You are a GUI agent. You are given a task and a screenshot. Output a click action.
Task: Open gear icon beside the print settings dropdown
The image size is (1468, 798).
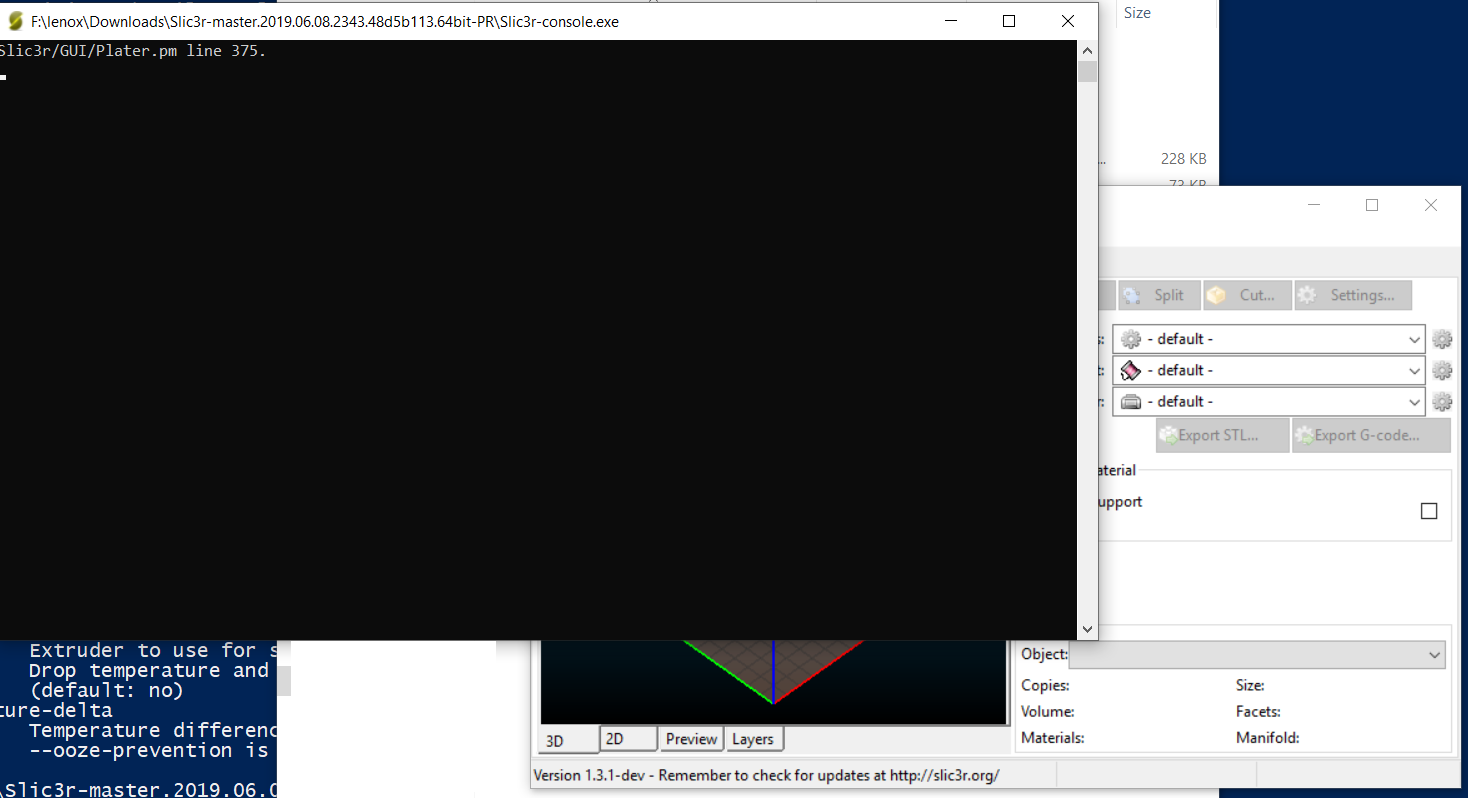(x=1442, y=339)
